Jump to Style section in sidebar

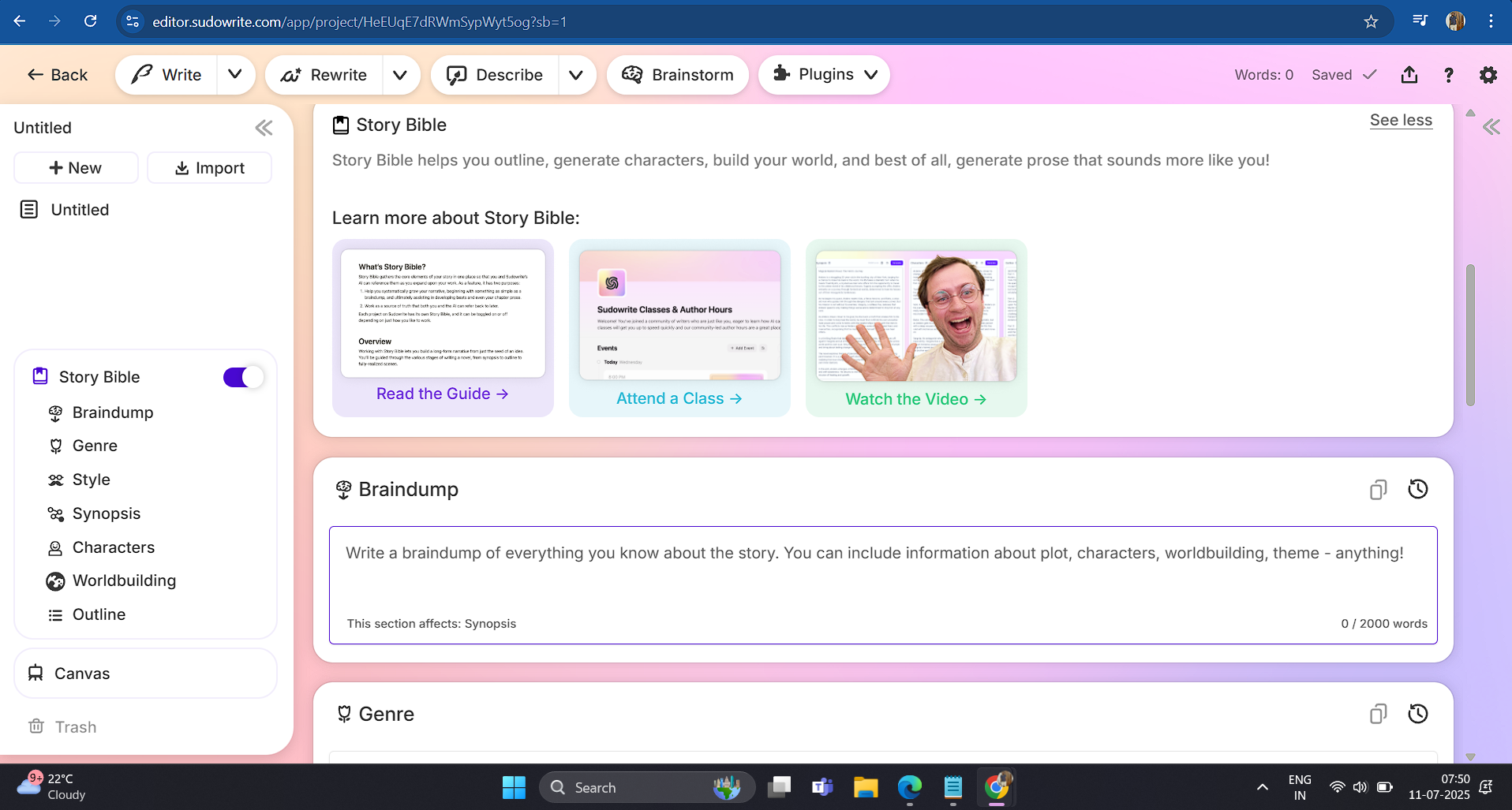point(91,480)
